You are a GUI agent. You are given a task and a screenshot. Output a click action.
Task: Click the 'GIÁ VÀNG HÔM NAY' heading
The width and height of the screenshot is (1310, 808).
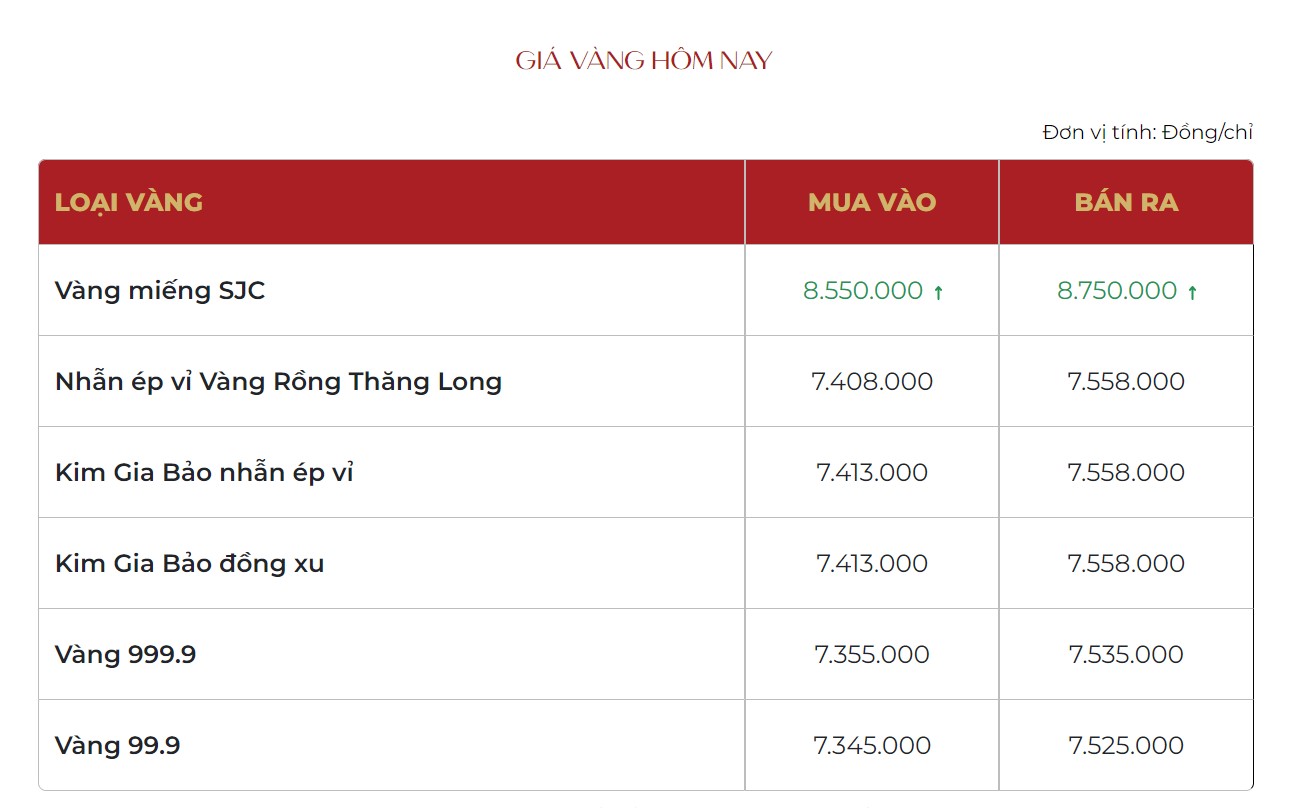pos(644,60)
